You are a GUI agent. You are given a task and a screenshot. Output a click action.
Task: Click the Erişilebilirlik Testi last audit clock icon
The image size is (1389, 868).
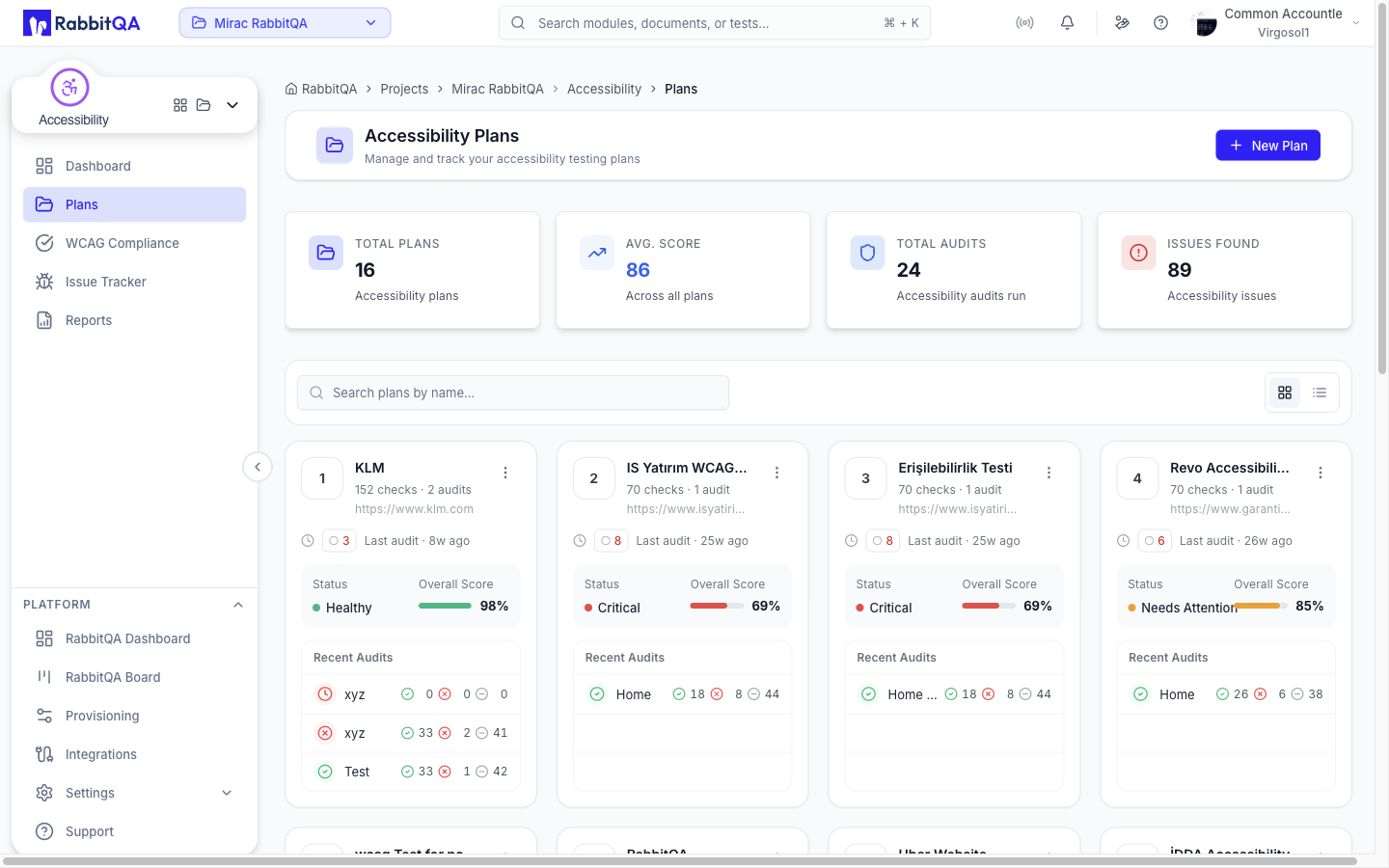click(851, 541)
